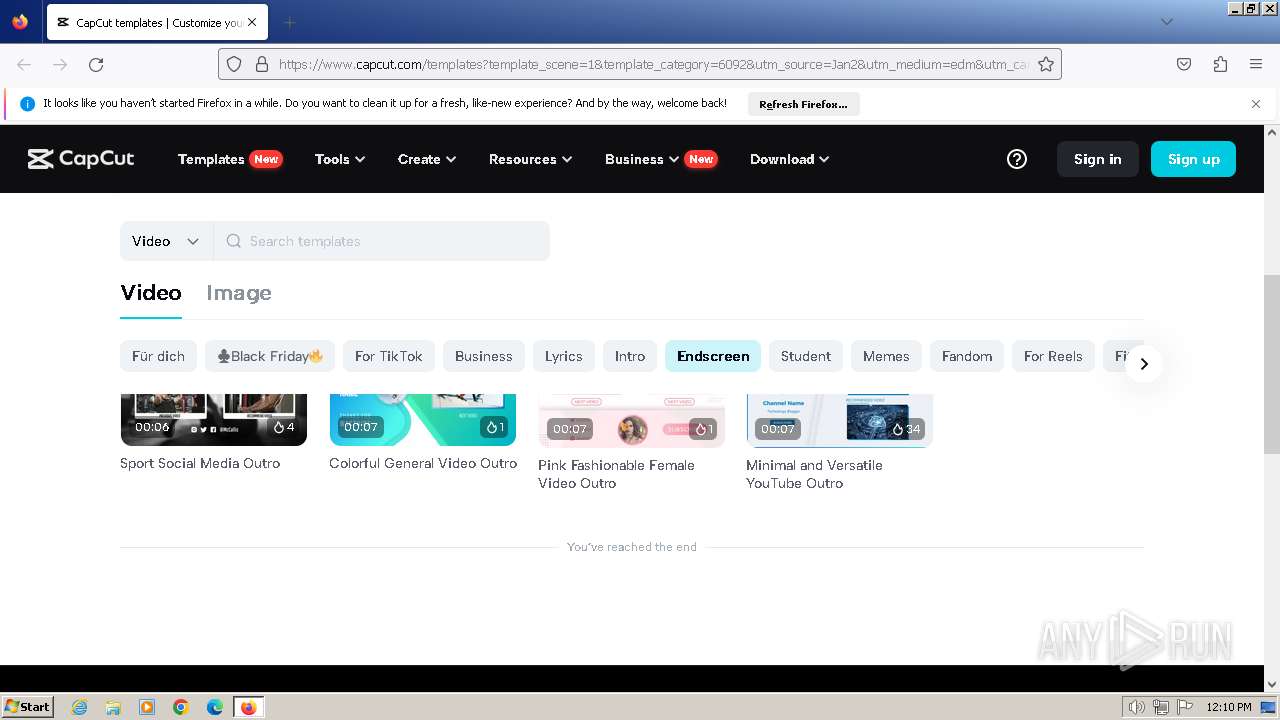The width and height of the screenshot is (1280, 720).
Task: Expand the Resources menu
Action: [530, 159]
